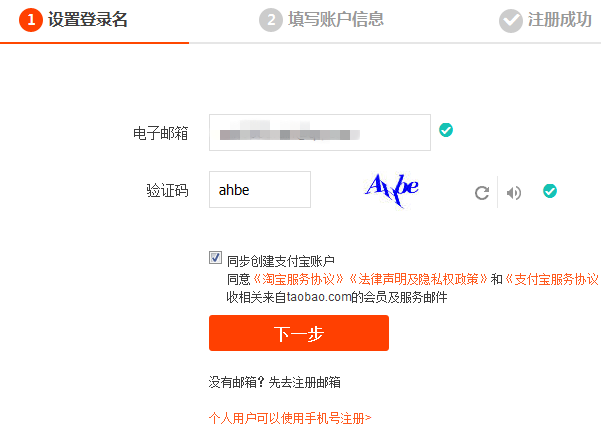601x448 pixels.
Task: Click the distorted captcha image
Action: (x=392, y=190)
